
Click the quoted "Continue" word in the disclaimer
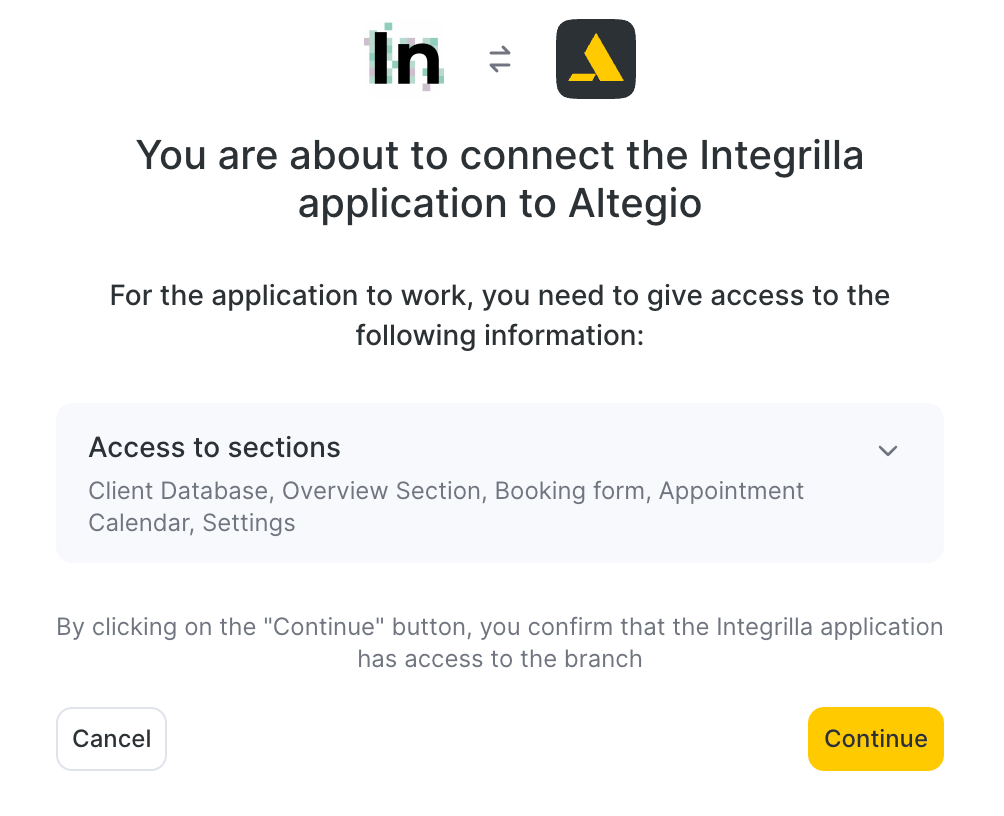tap(324, 626)
